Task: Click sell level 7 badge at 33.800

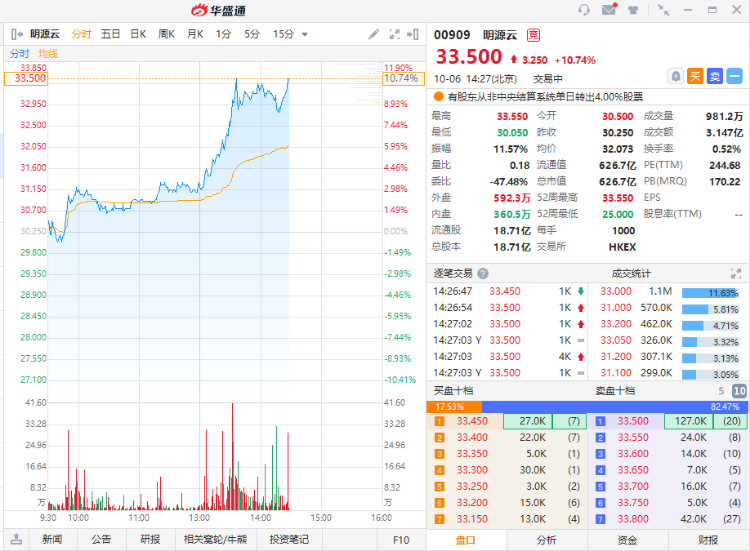Action: (600, 519)
